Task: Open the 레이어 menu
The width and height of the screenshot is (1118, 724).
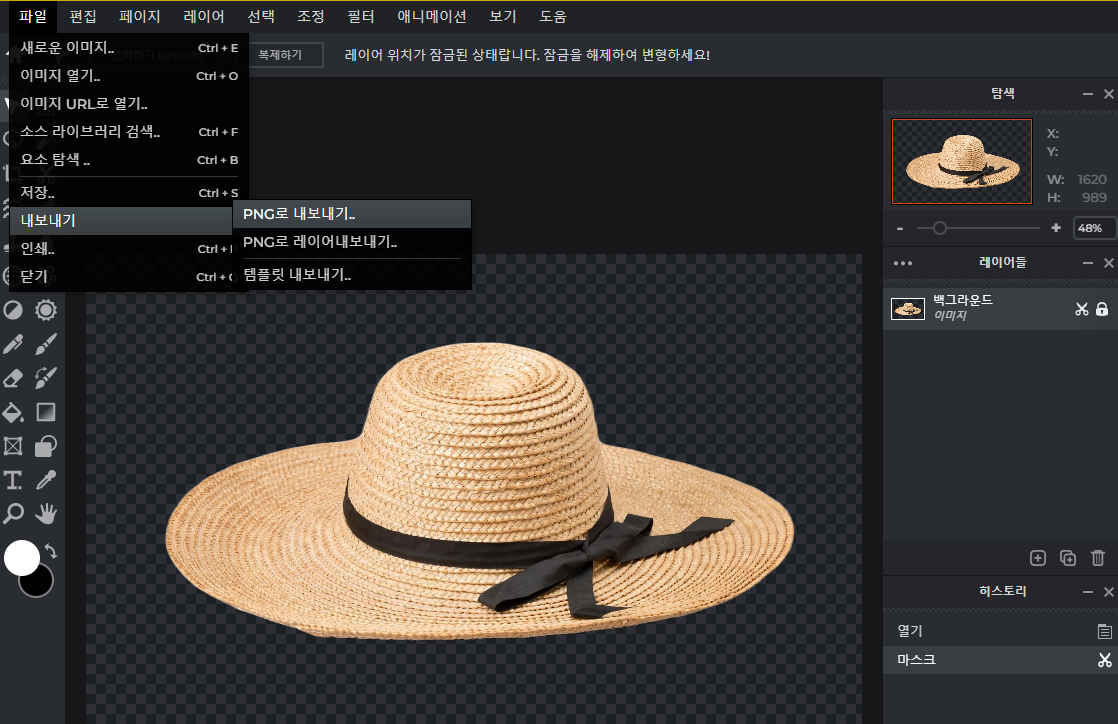Action: pyautogui.click(x=203, y=16)
